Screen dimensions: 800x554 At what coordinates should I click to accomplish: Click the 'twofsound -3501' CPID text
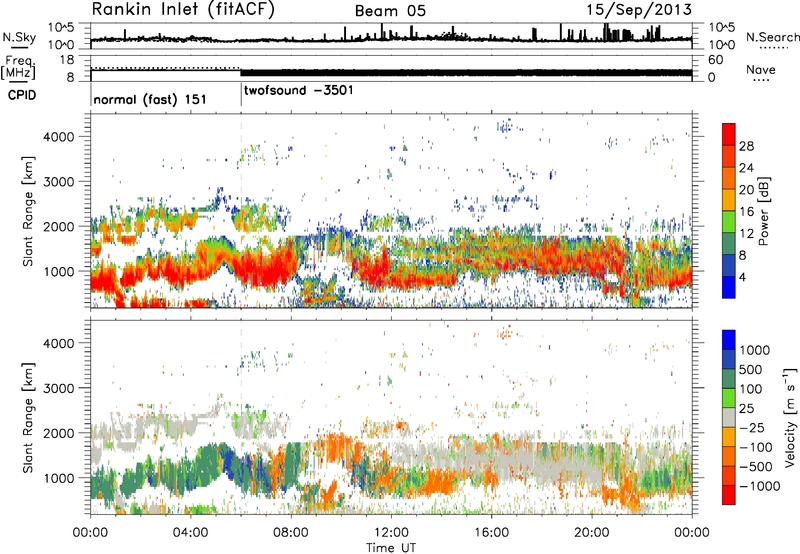pos(298,91)
